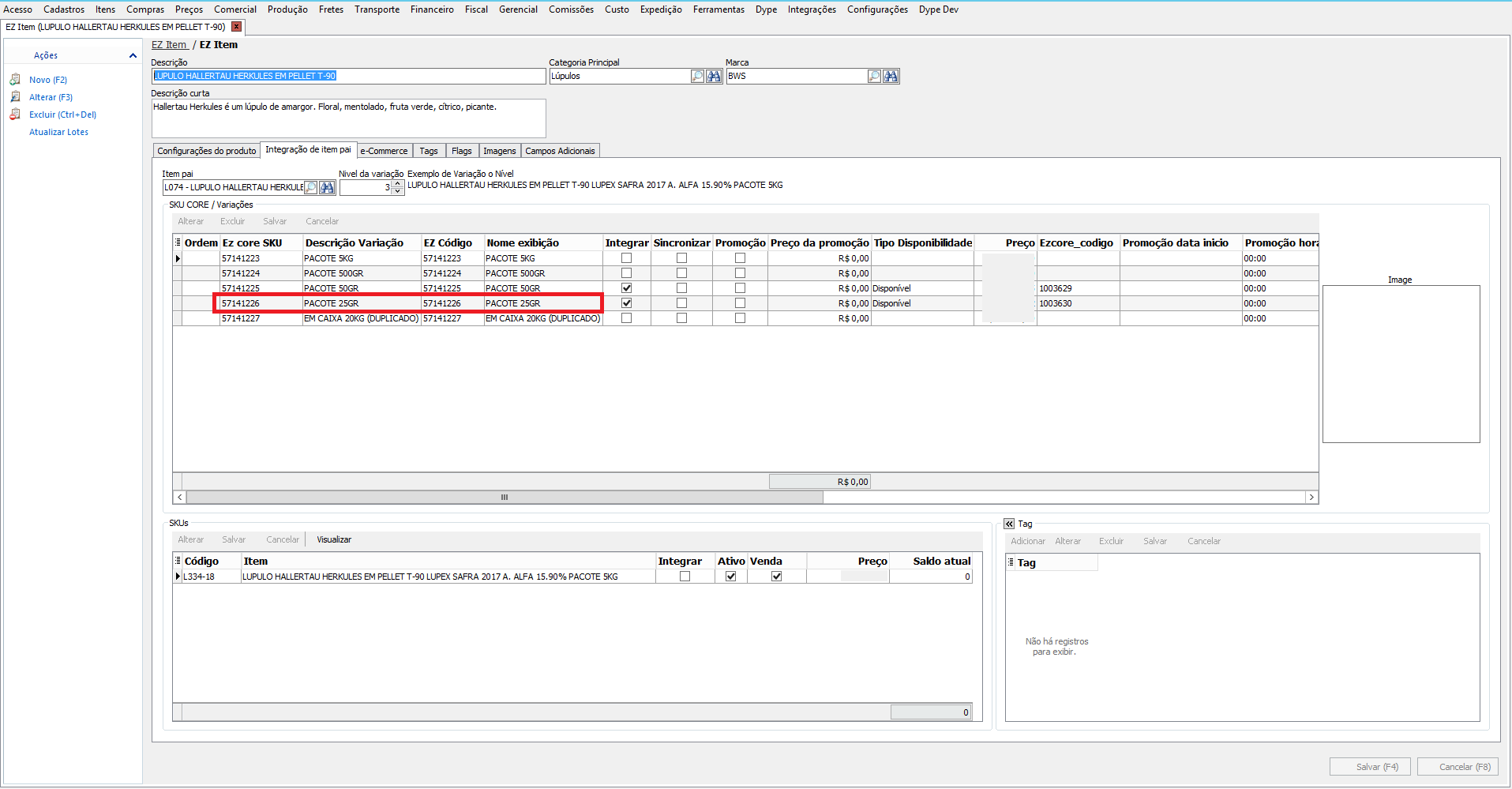Open Item pai binoculars search
This screenshot has height=789, width=1512.
pos(327,187)
